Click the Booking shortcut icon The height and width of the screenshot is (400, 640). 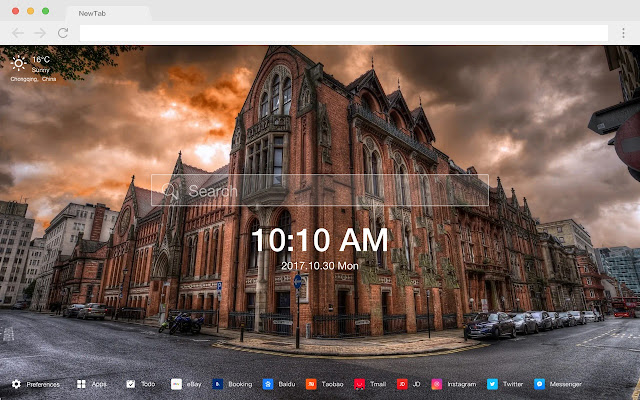tap(218, 384)
